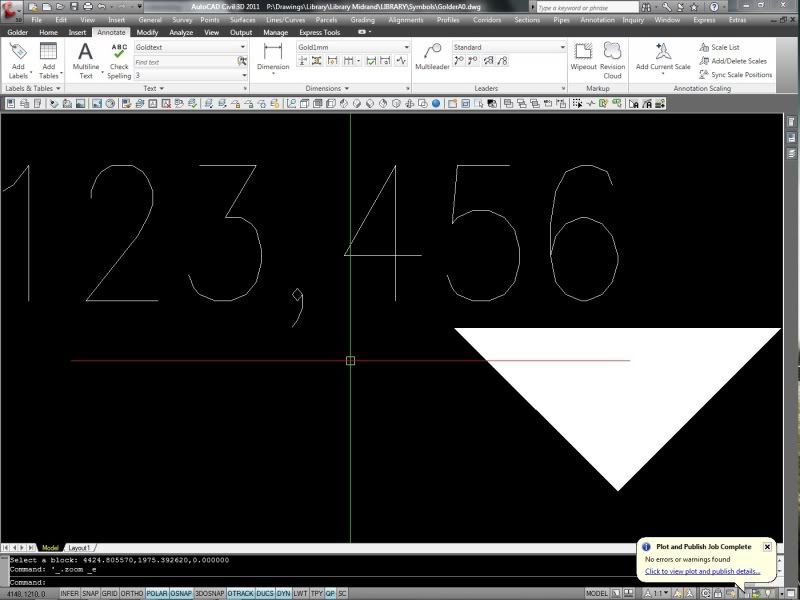Toggle 3DOSNAP in status bar
The image size is (800, 600).
(x=210, y=593)
